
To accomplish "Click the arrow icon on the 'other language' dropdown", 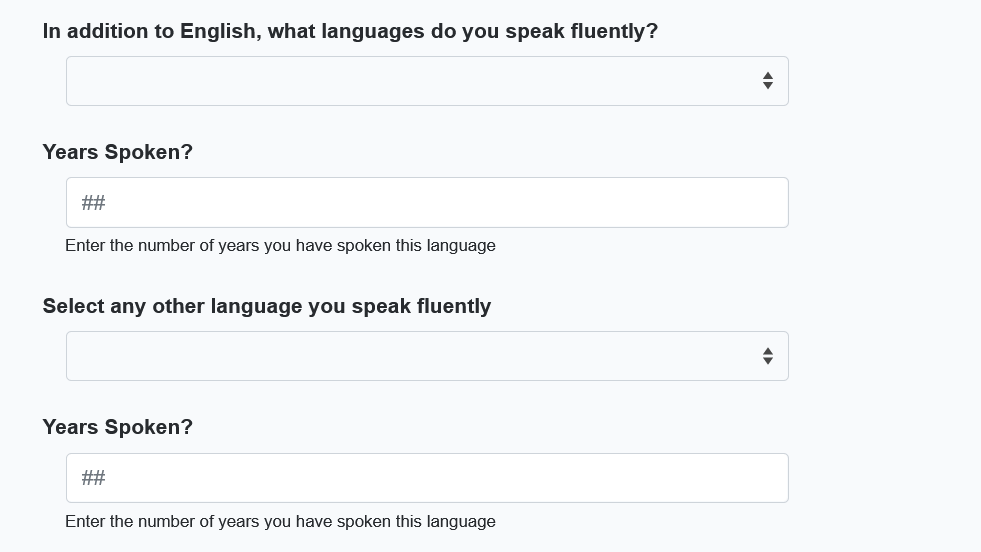I will (x=767, y=356).
